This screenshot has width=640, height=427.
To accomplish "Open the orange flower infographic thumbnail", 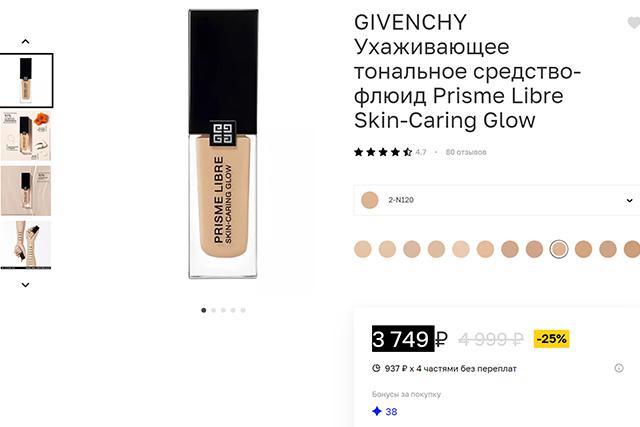I will point(26,136).
